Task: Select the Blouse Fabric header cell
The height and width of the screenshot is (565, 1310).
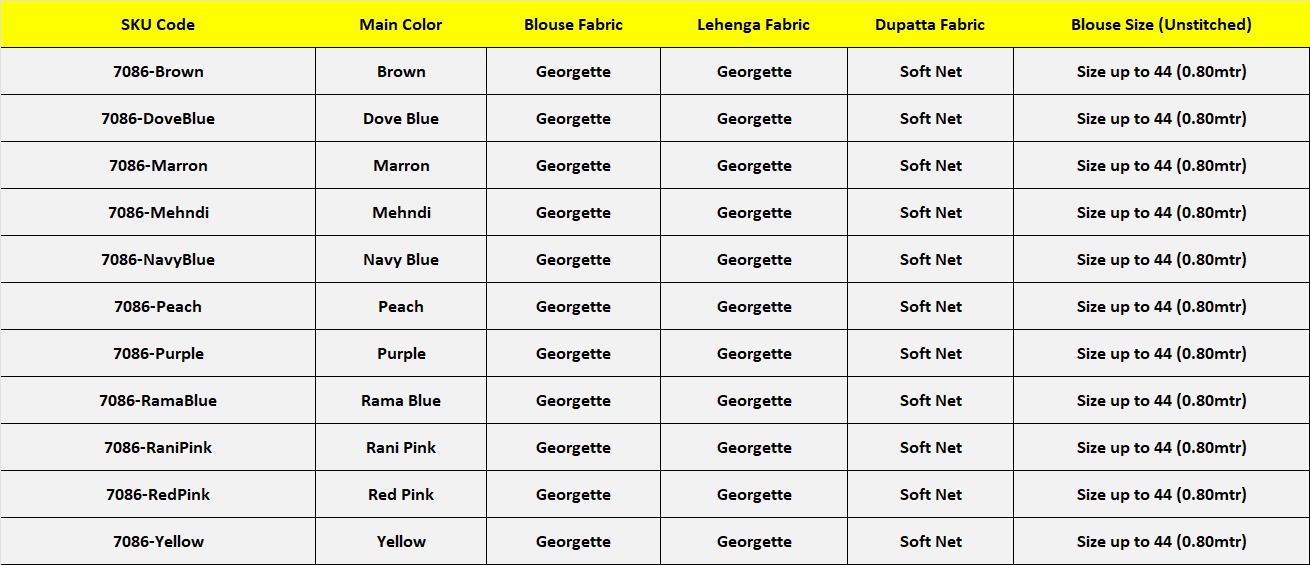Action: (573, 24)
